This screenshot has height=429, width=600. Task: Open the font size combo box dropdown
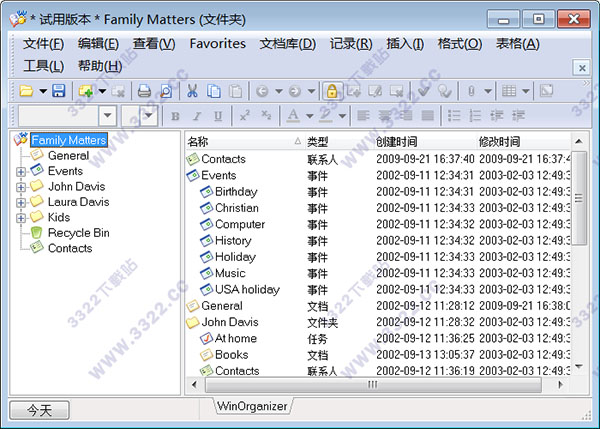click(149, 116)
